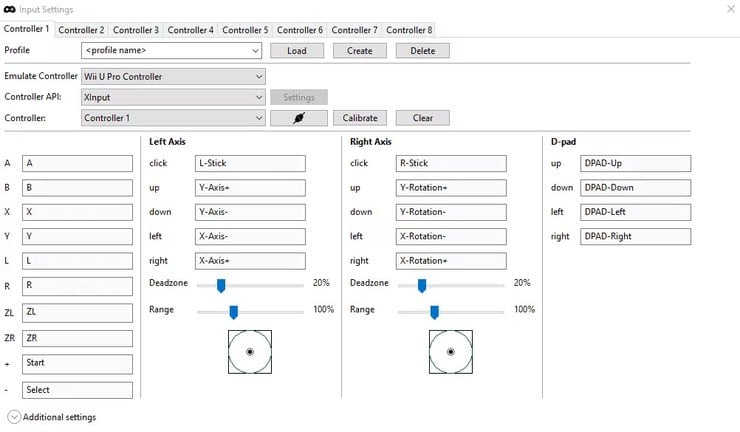Switch to the Controller 4 tab
This screenshot has height=432, width=740.
(x=191, y=30)
